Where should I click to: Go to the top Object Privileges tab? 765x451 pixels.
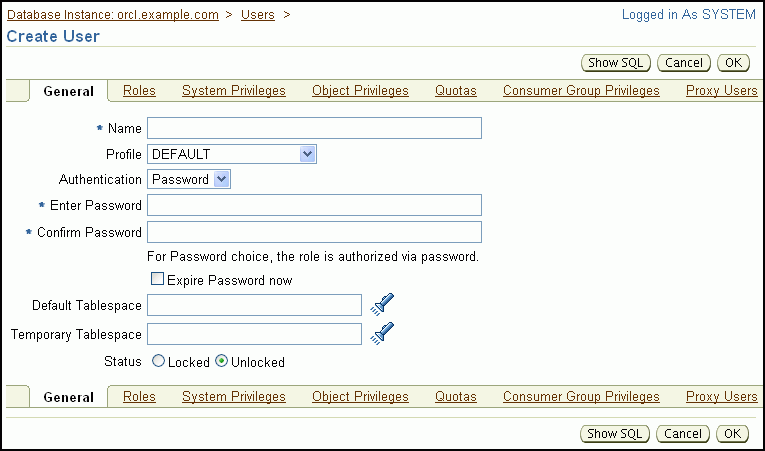360,91
